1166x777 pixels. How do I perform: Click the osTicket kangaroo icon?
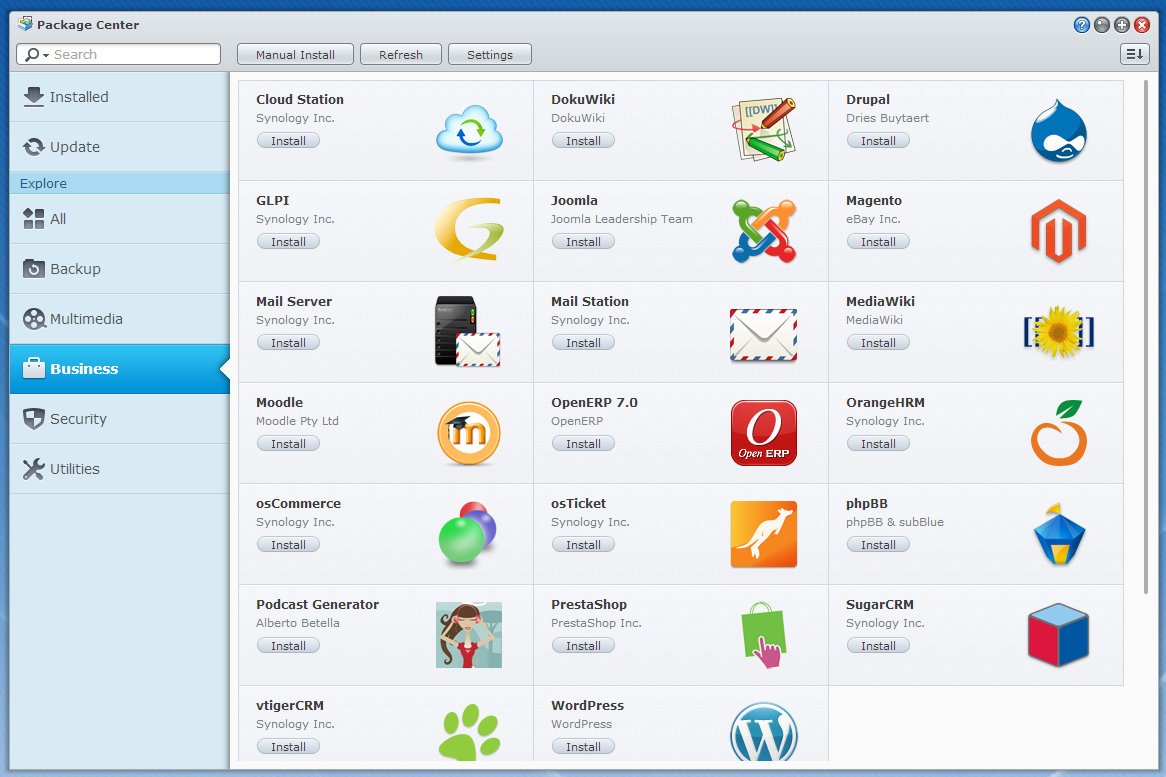coord(764,534)
